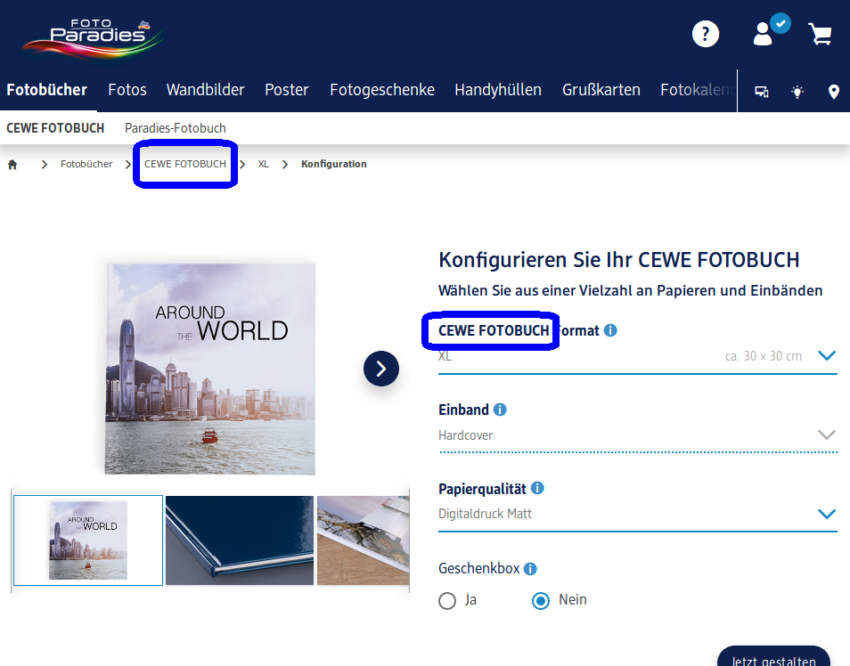The image size is (850, 666).
Task: Go to the home breadcrumb icon
Action: [12, 164]
